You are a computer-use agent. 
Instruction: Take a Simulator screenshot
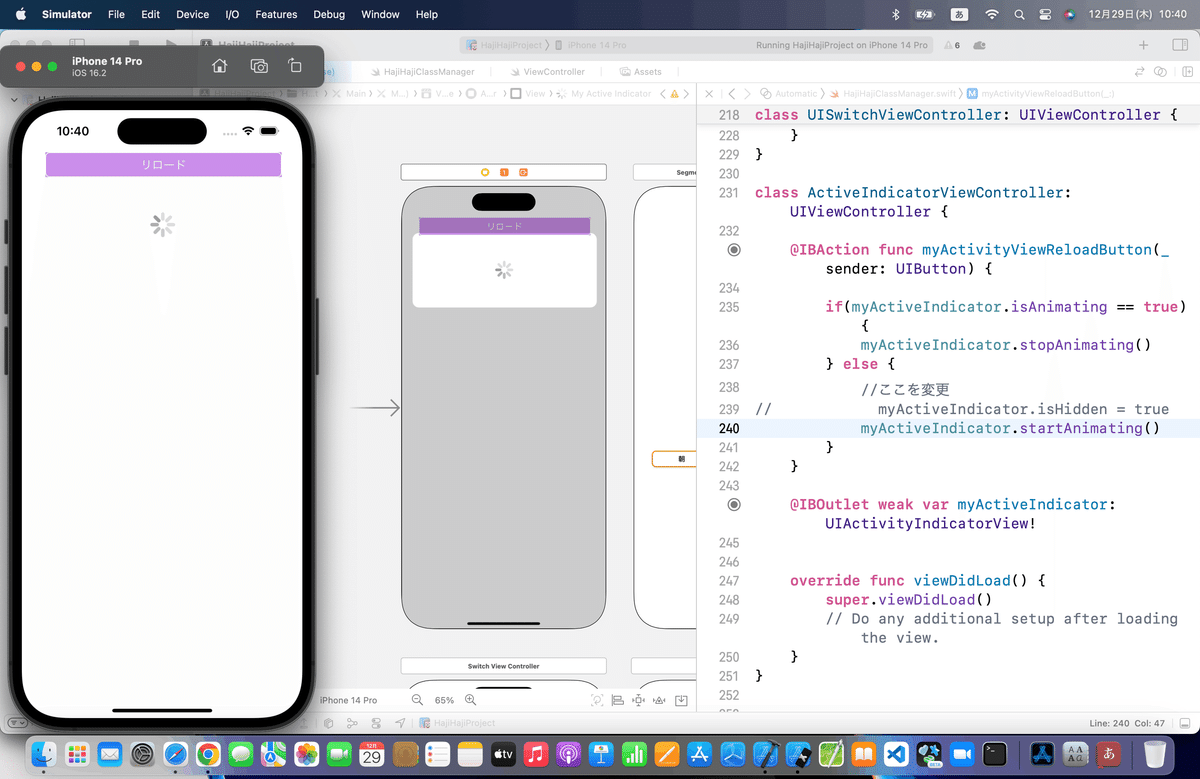[x=259, y=66]
